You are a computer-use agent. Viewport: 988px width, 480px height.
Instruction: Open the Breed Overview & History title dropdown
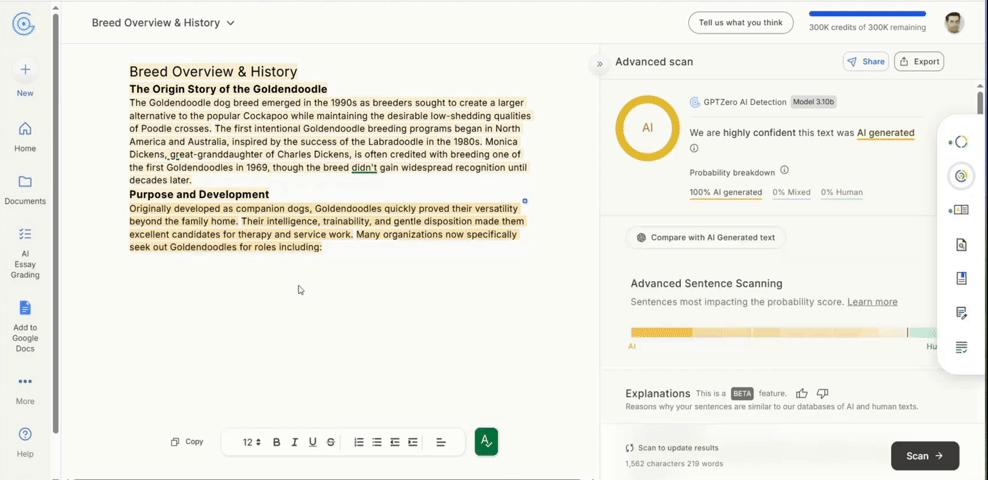[x=230, y=23]
